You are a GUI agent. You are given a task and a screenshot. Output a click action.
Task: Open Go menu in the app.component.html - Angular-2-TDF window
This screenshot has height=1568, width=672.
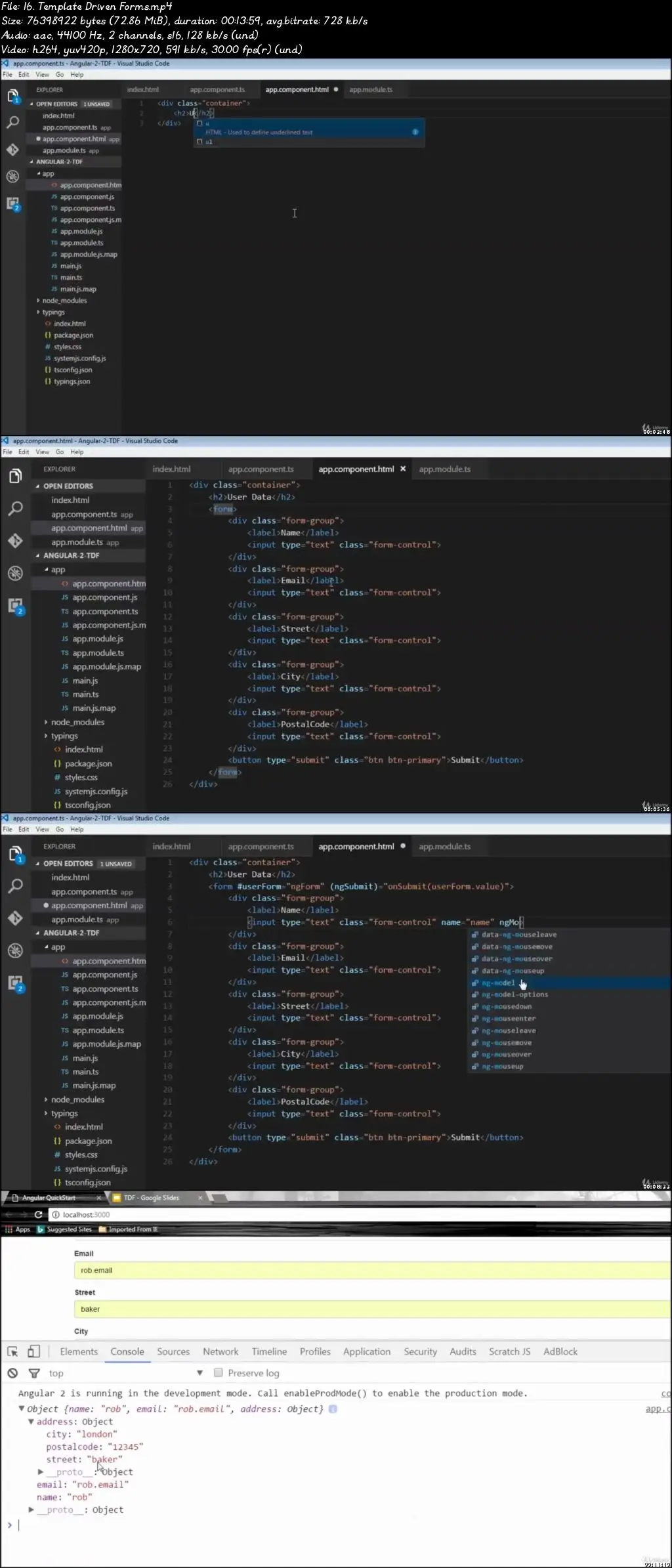click(x=60, y=452)
